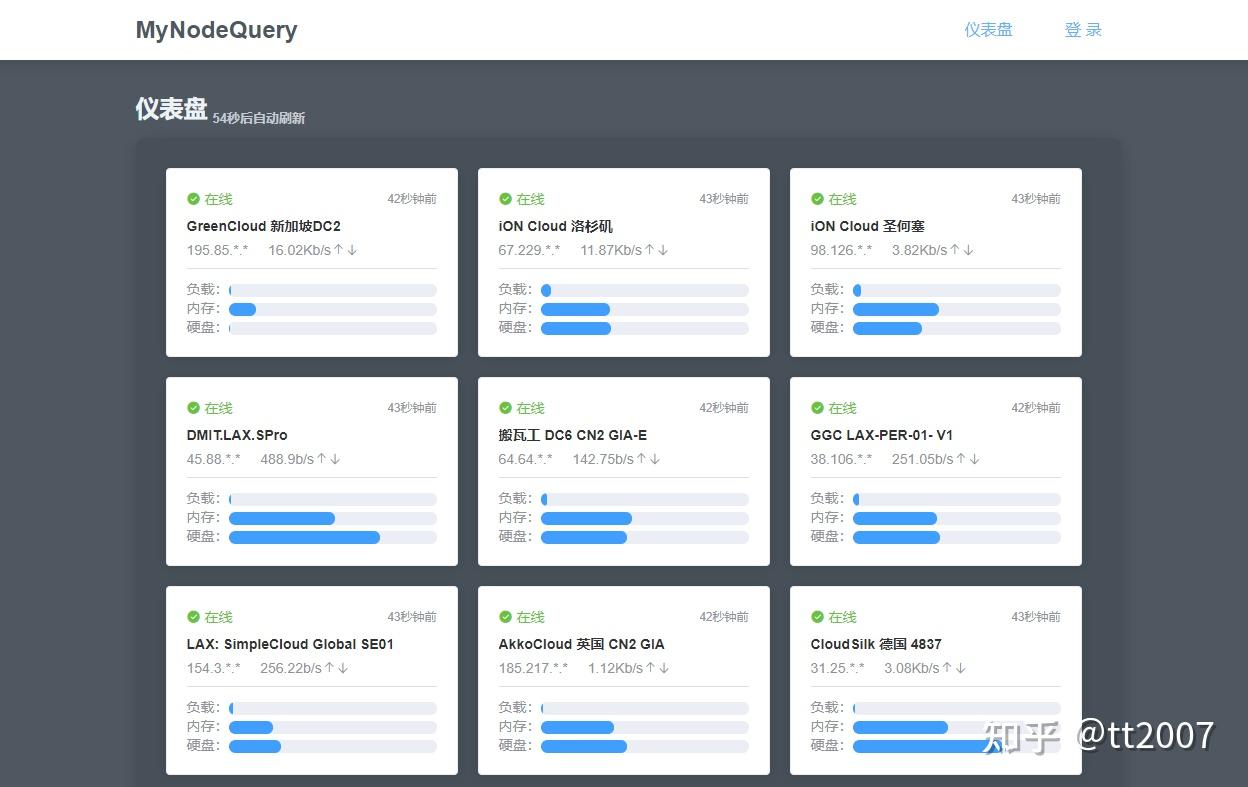Click the upload/download speed text for iON Cloud 洛杉矶
This screenshot has height=787, width=1248.
point(624,250)
